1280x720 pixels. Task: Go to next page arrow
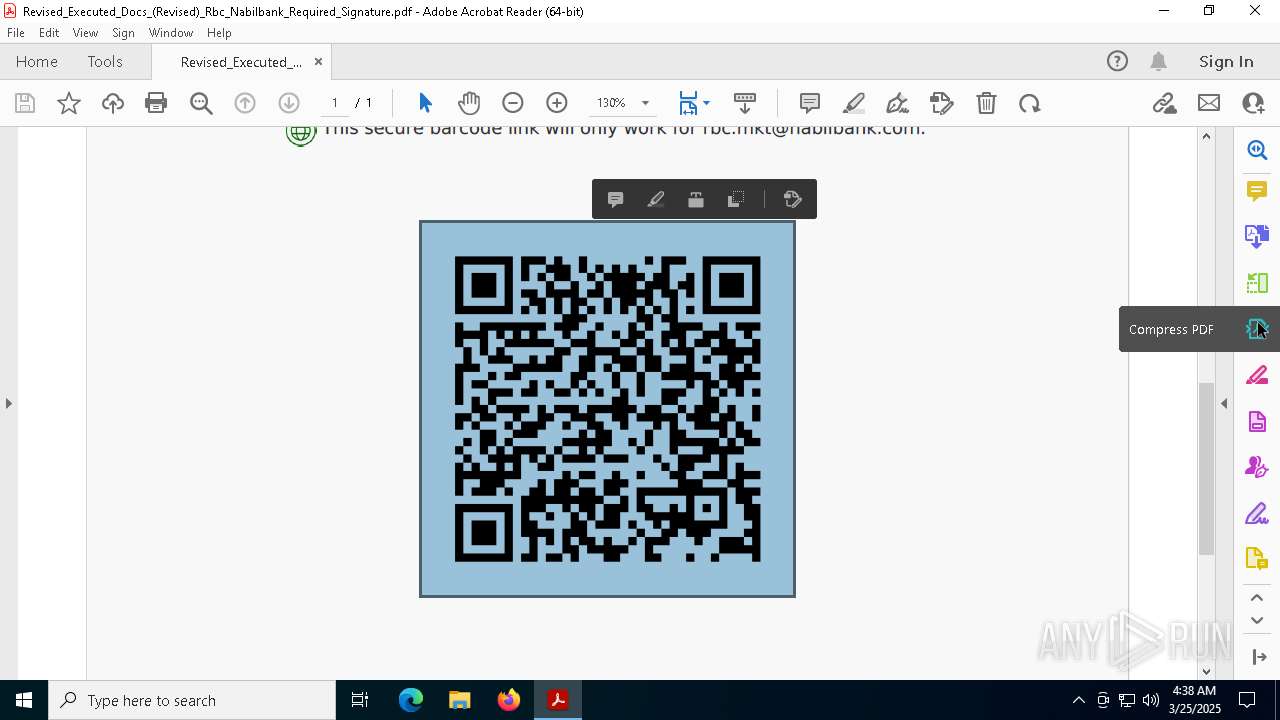pos(289,103)
